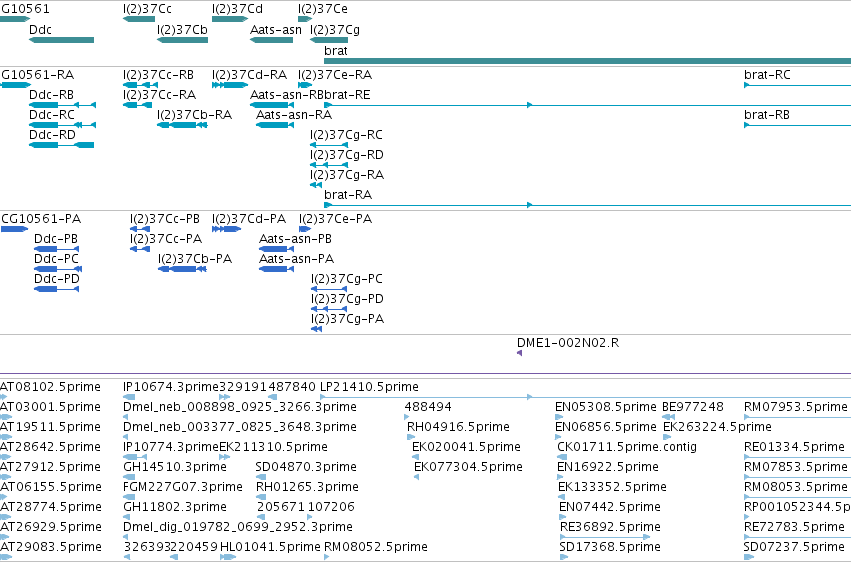The height and width of the screenshot is (562, 851).
Task: Click the Ddc-PC protein label
Action: point(56,259)
